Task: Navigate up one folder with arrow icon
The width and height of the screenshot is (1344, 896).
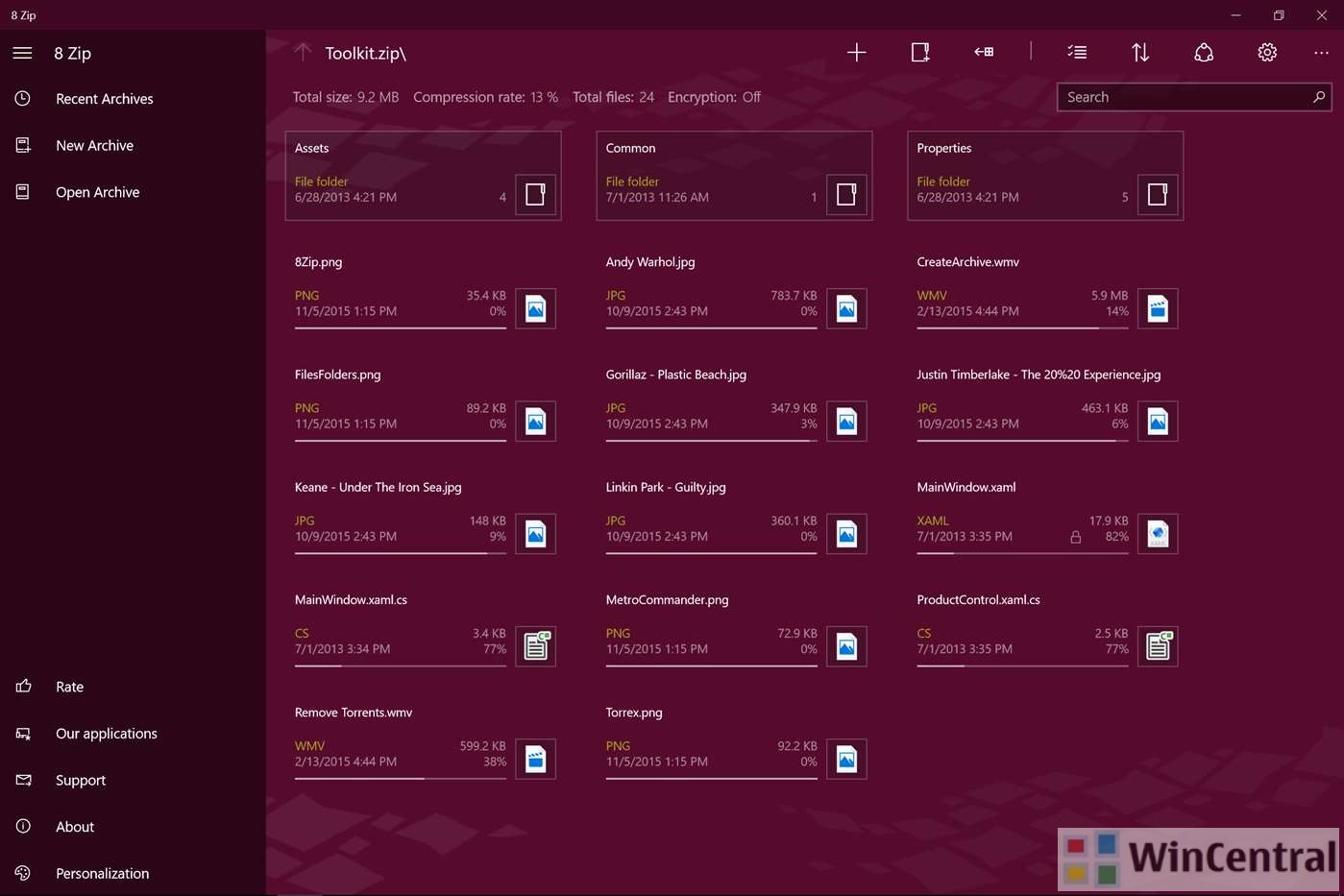Action: pyautogui.click(x=302, y=52)
